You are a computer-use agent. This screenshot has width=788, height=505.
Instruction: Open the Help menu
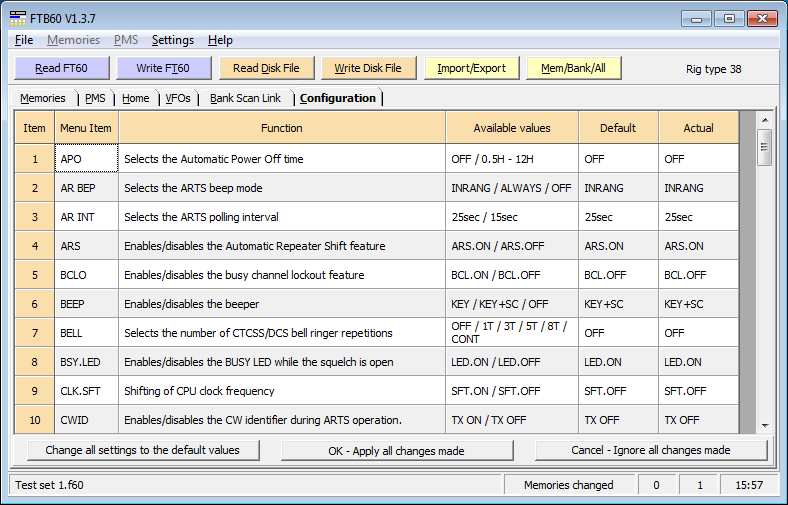[220, 40]
